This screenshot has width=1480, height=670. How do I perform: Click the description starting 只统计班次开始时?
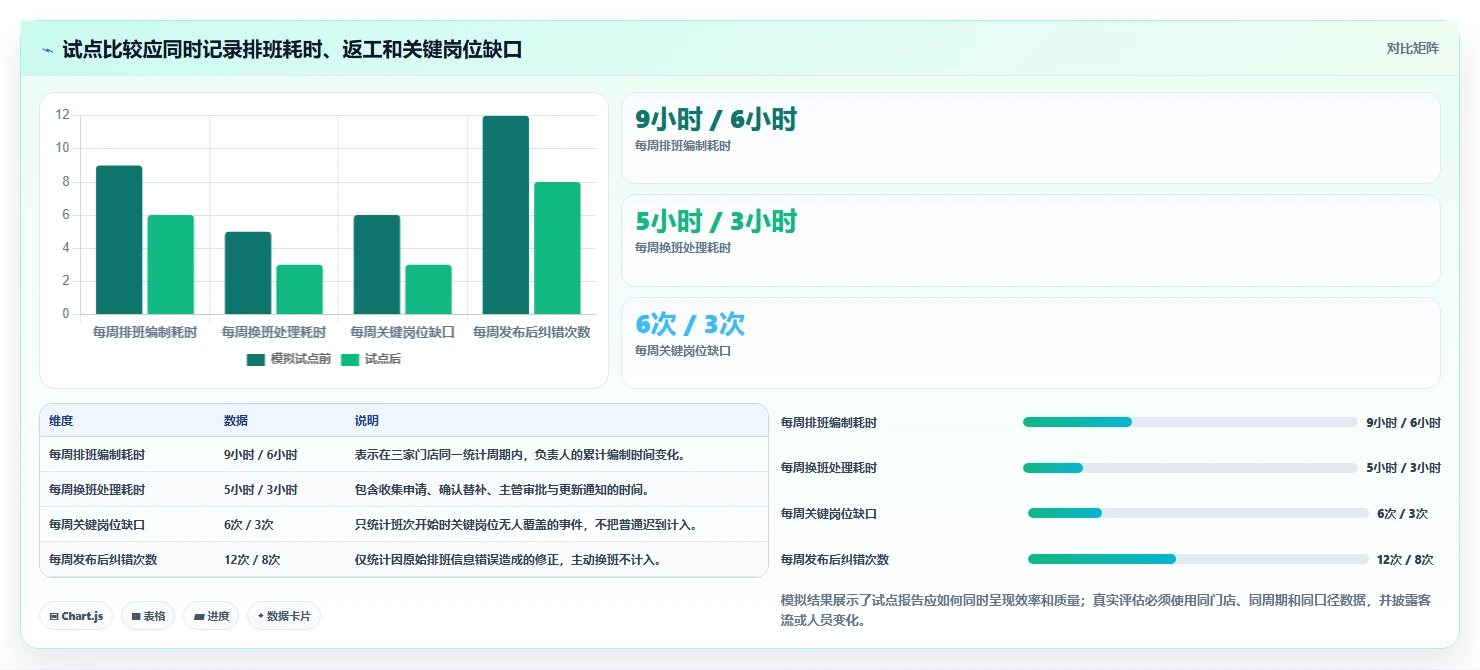pos(526,525)
